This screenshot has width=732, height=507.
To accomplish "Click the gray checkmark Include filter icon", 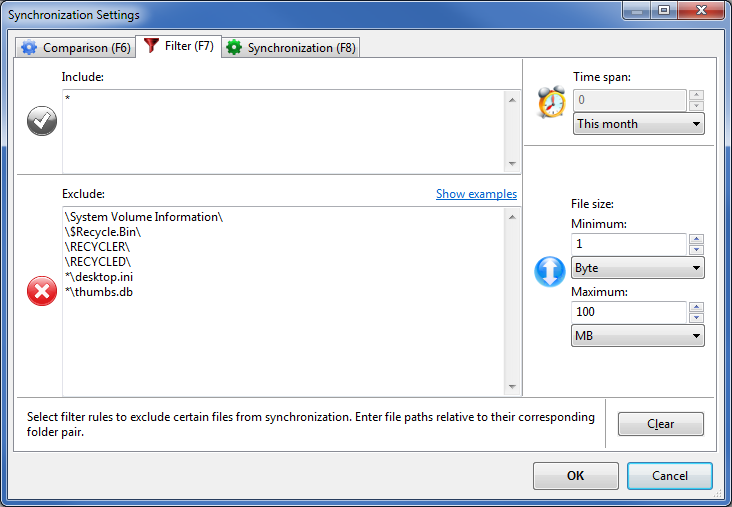I will (42, 121).
